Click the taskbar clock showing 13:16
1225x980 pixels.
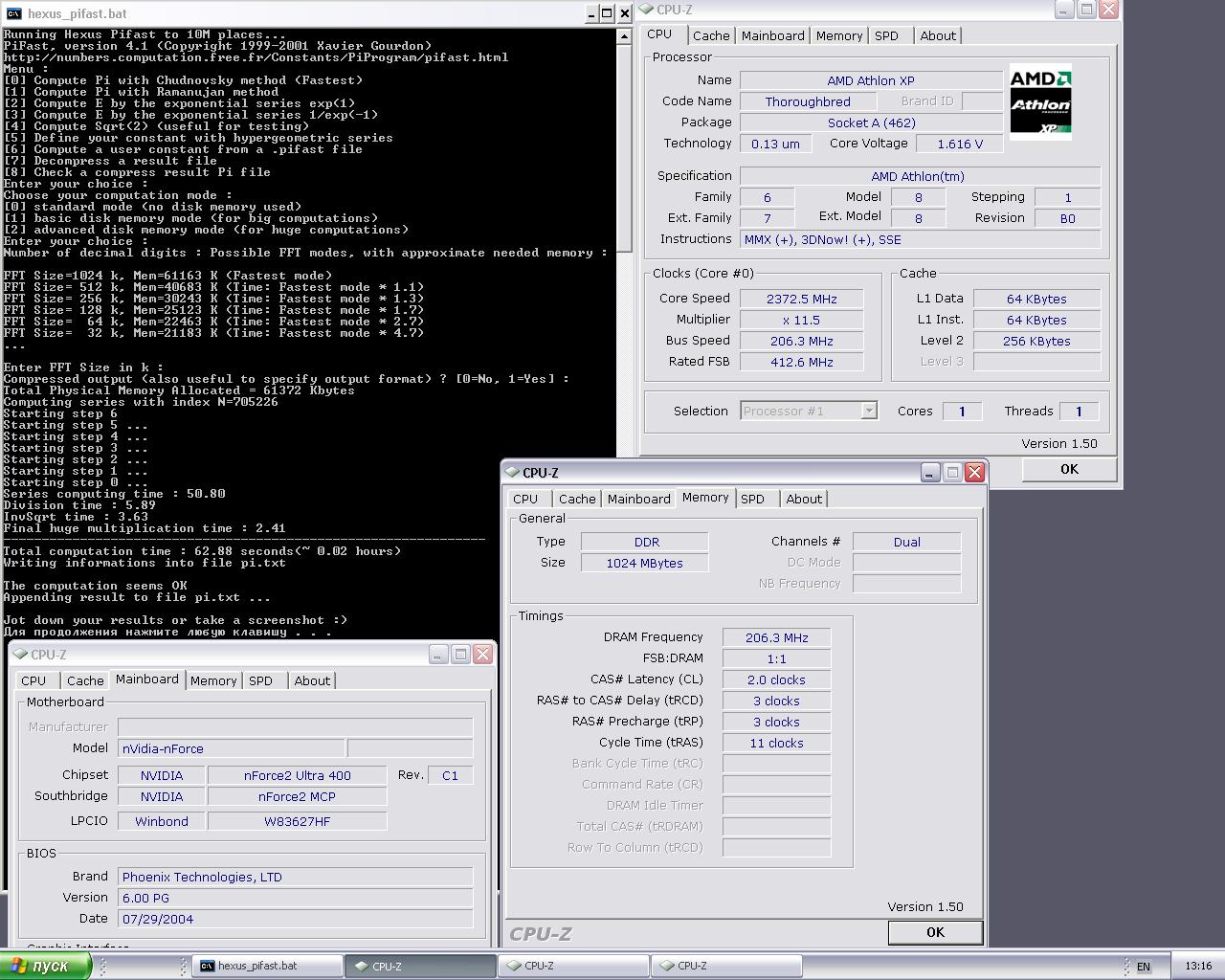coord(1198,967)
